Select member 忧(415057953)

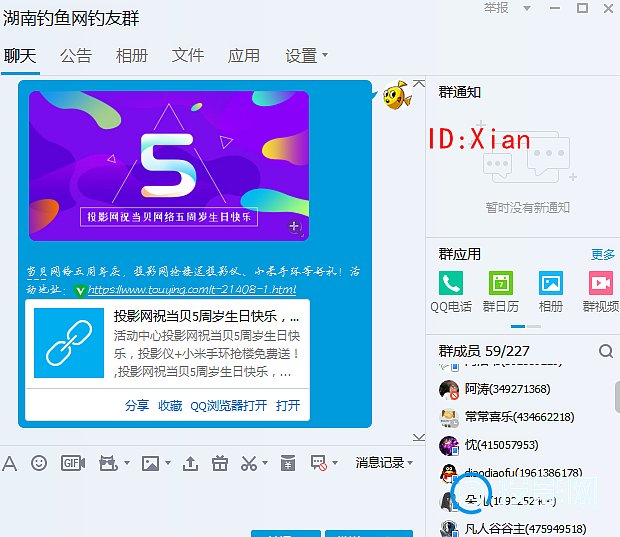pos(501,445)
